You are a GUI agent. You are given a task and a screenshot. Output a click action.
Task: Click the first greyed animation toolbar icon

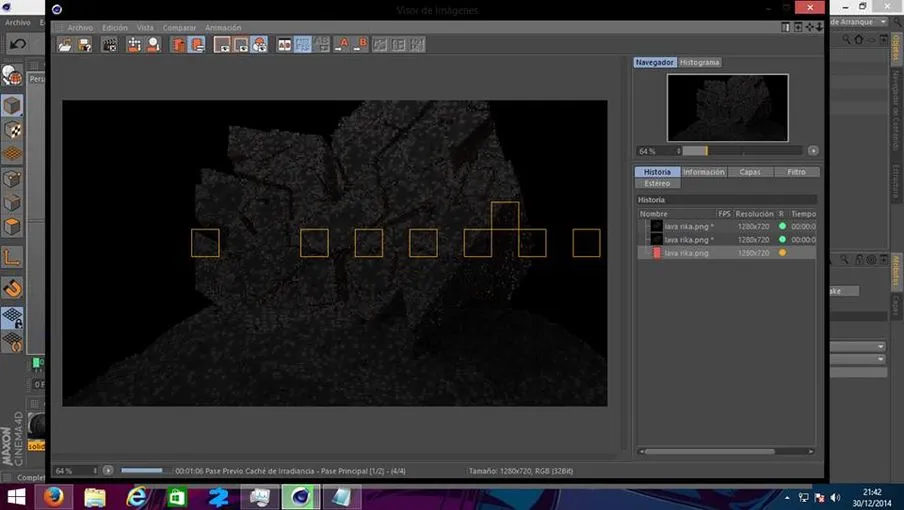380,45
